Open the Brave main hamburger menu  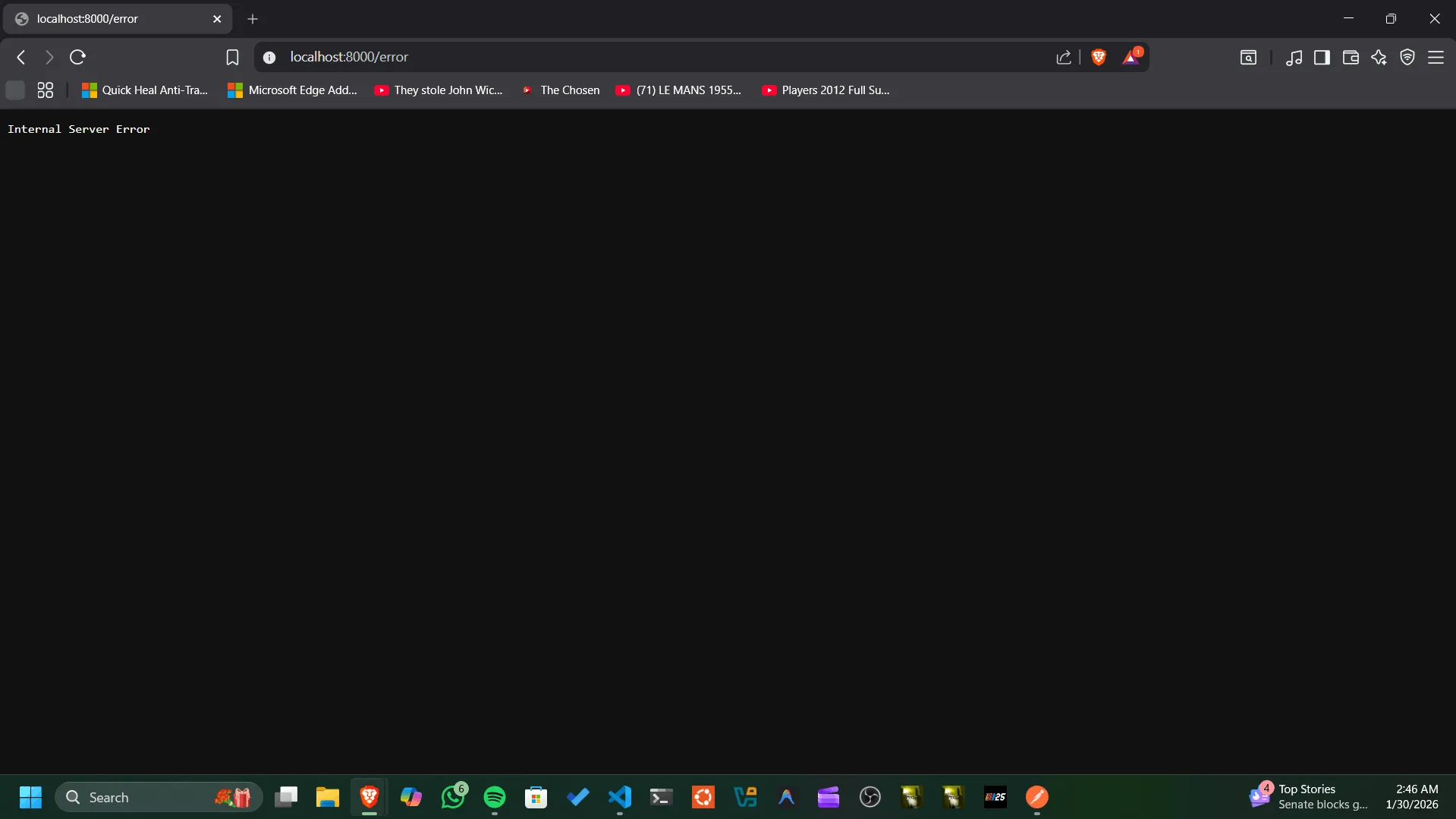pos(1436,57)
